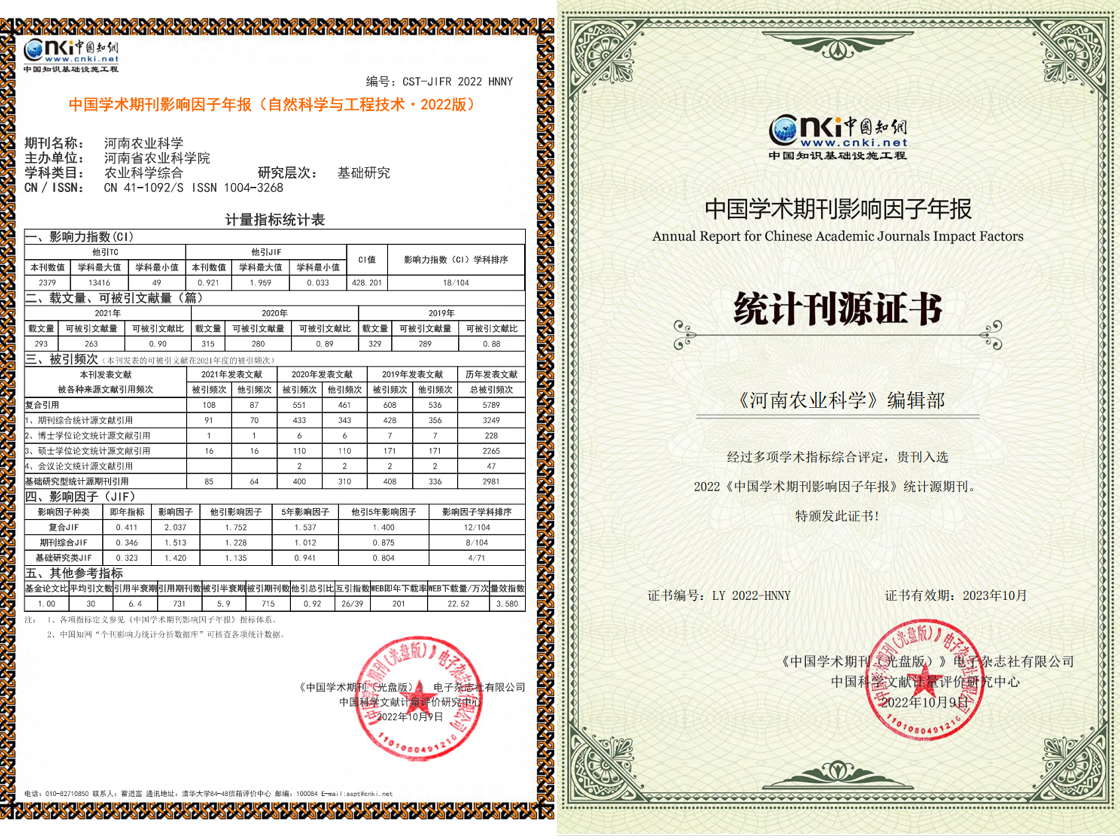Click the English subtitle Annual Report for Chinese Academic Journals

point(838,236)
